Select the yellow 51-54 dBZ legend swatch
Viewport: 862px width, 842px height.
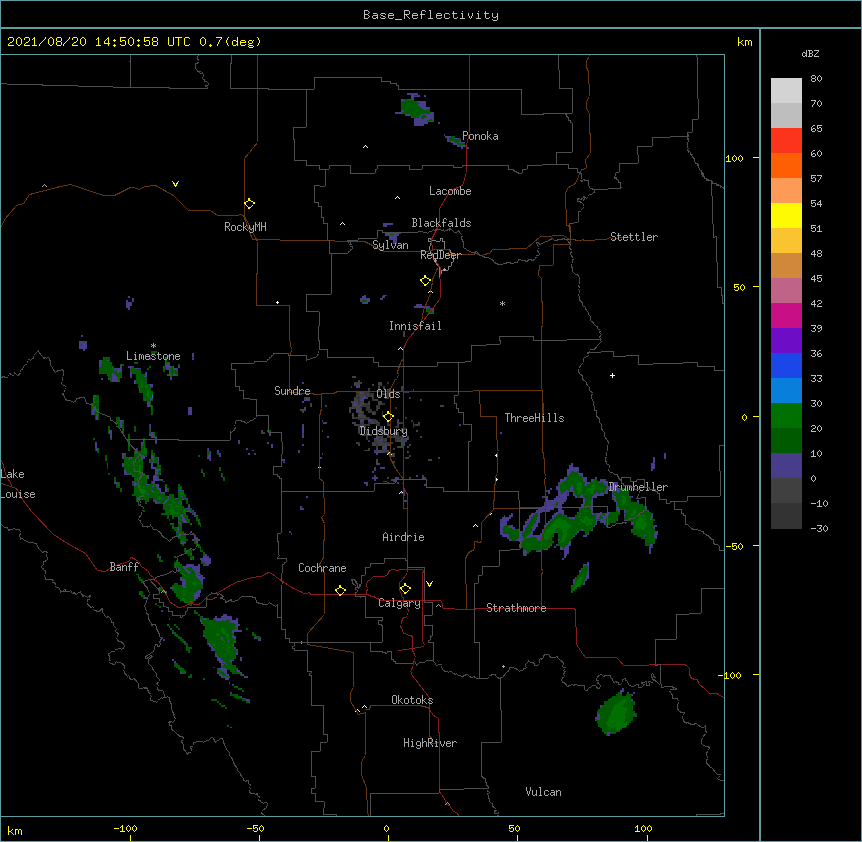tap(786, 215)
